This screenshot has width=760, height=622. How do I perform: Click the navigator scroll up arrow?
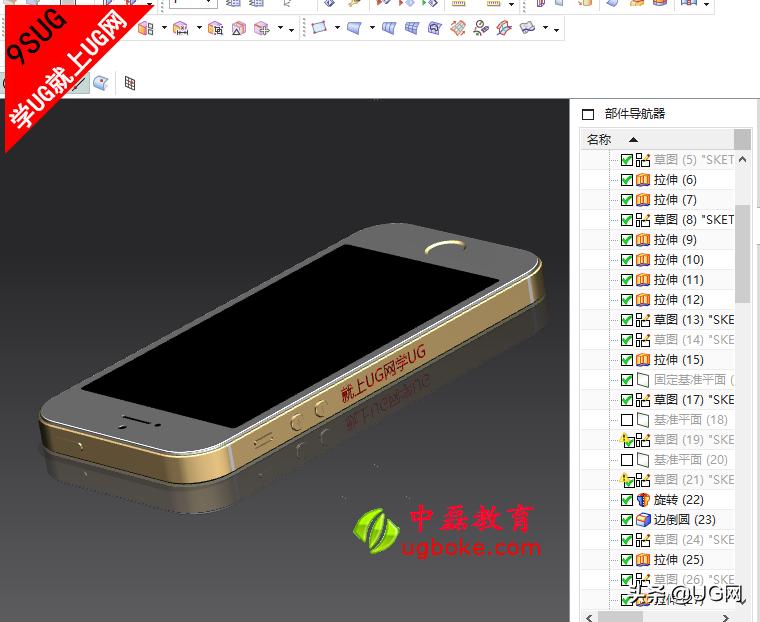743,159
